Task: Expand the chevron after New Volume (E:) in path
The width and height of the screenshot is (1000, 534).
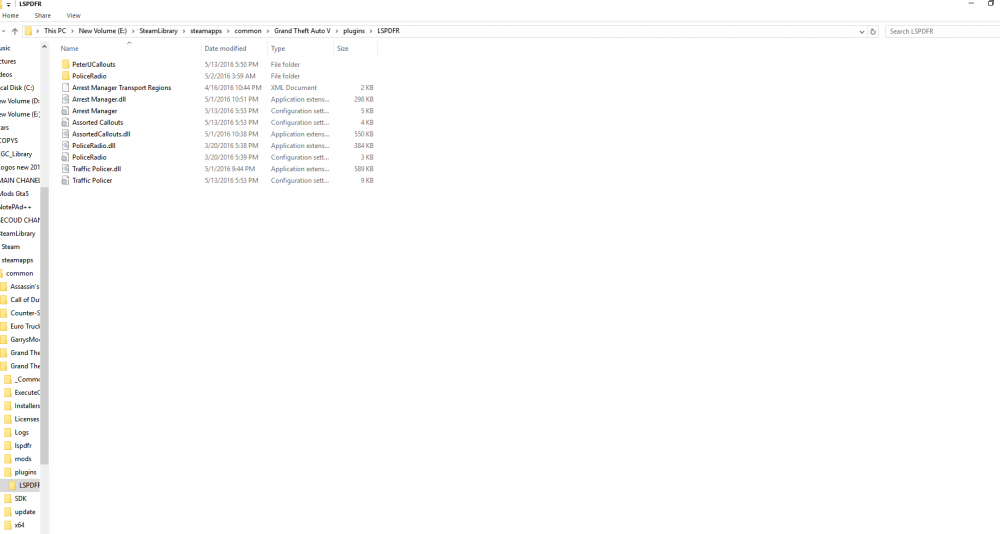Action: pos(133,31)
